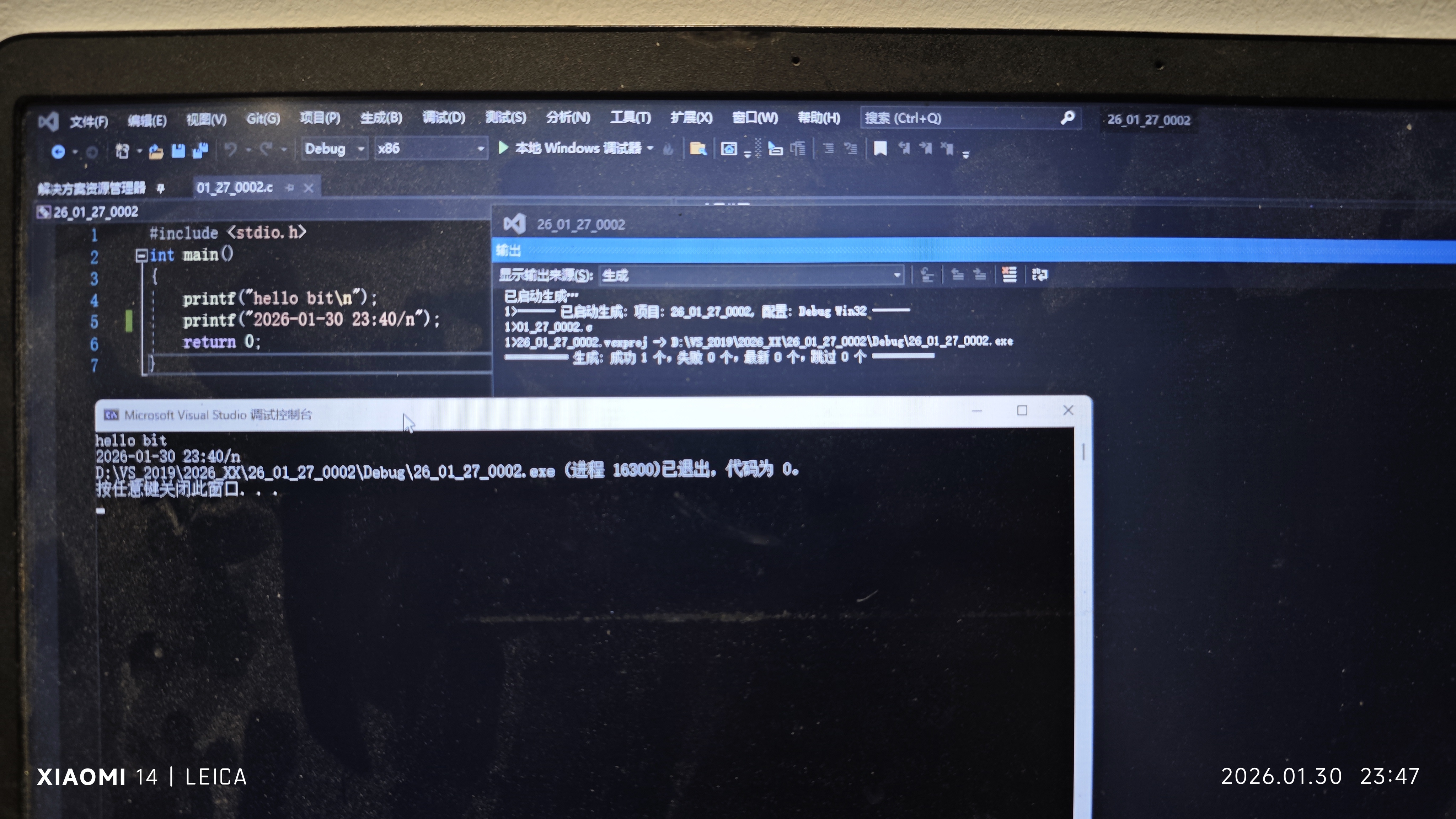Click the Clear All output icon
This screenshot has width=1456, height=819.
[x=1009, y=275]
